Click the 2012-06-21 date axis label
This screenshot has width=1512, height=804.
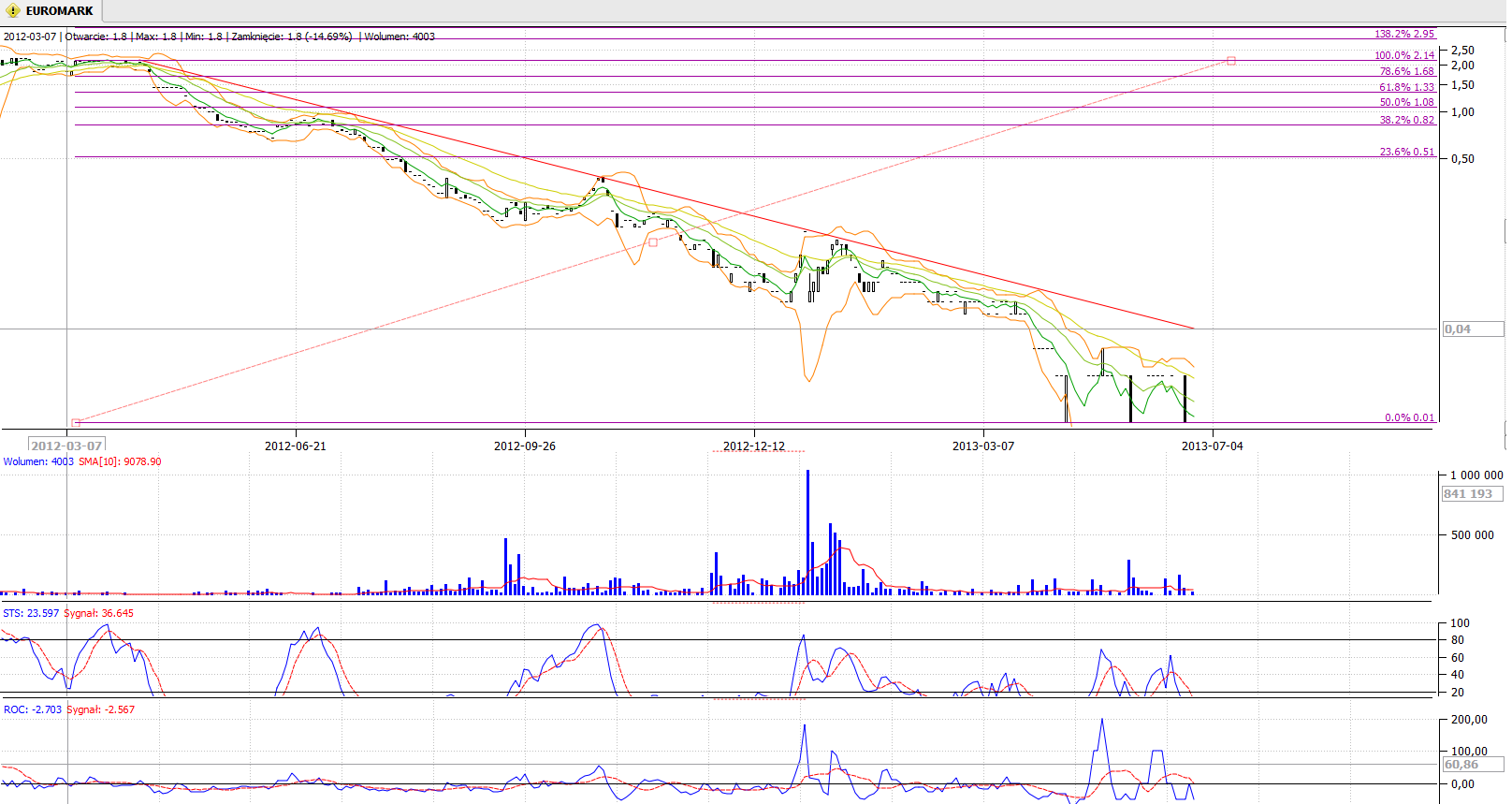(x=296, y=446)
